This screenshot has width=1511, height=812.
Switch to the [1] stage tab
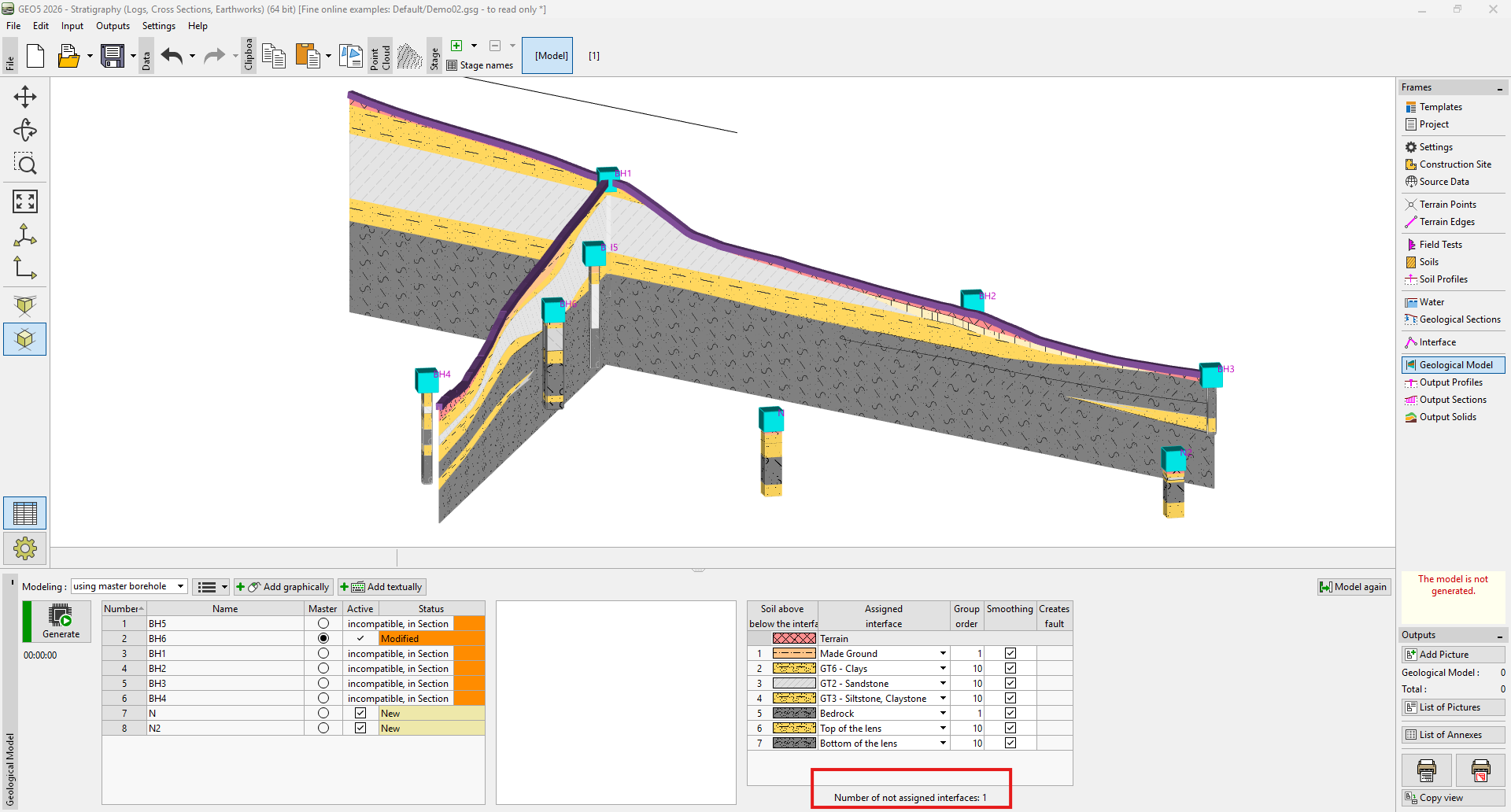pyautogui.click(x=594, y=56)
